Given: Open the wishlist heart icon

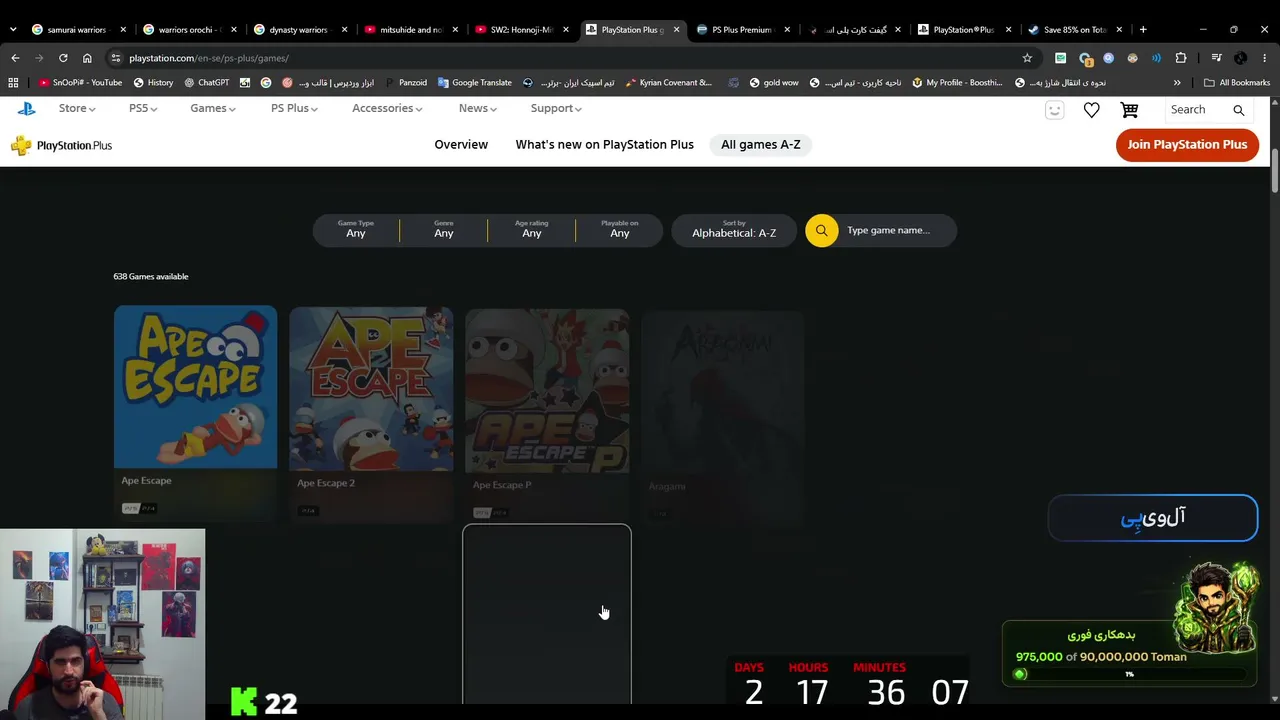Looking at the screenshot, I should tap(1092, 110).
